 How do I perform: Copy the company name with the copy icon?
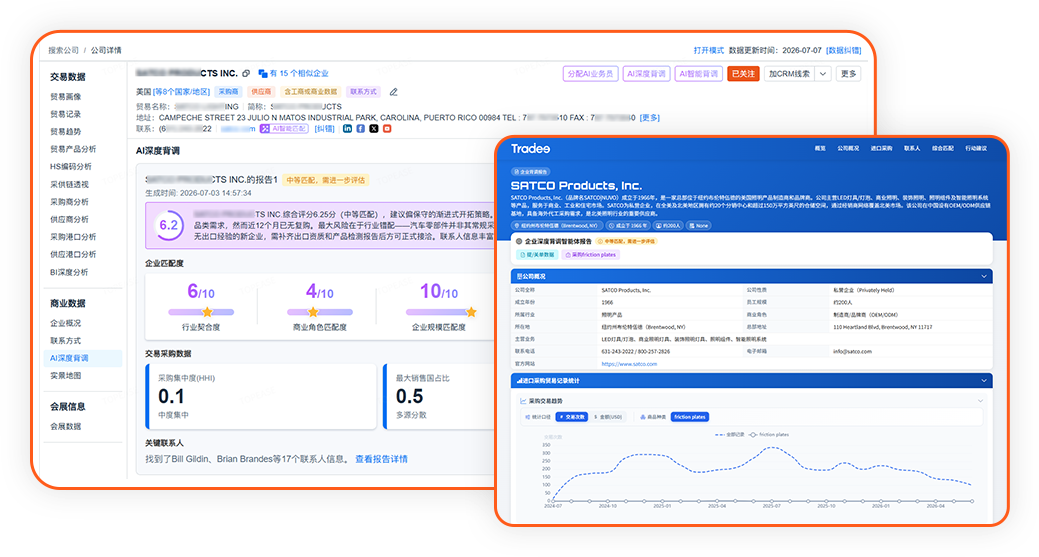coord(246,74)
